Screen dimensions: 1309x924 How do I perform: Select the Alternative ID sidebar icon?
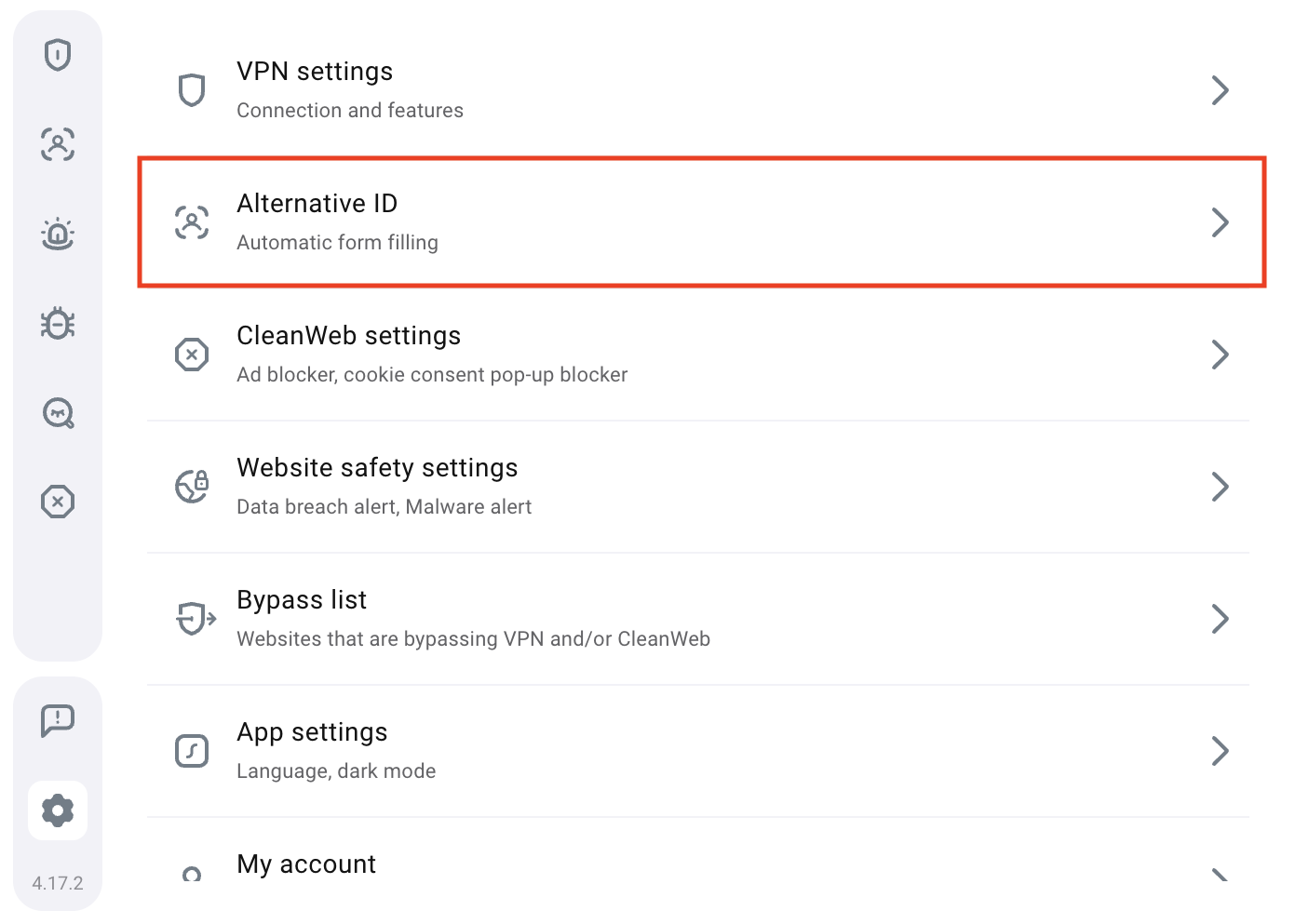pyautogui.click(x=58, y=144)
